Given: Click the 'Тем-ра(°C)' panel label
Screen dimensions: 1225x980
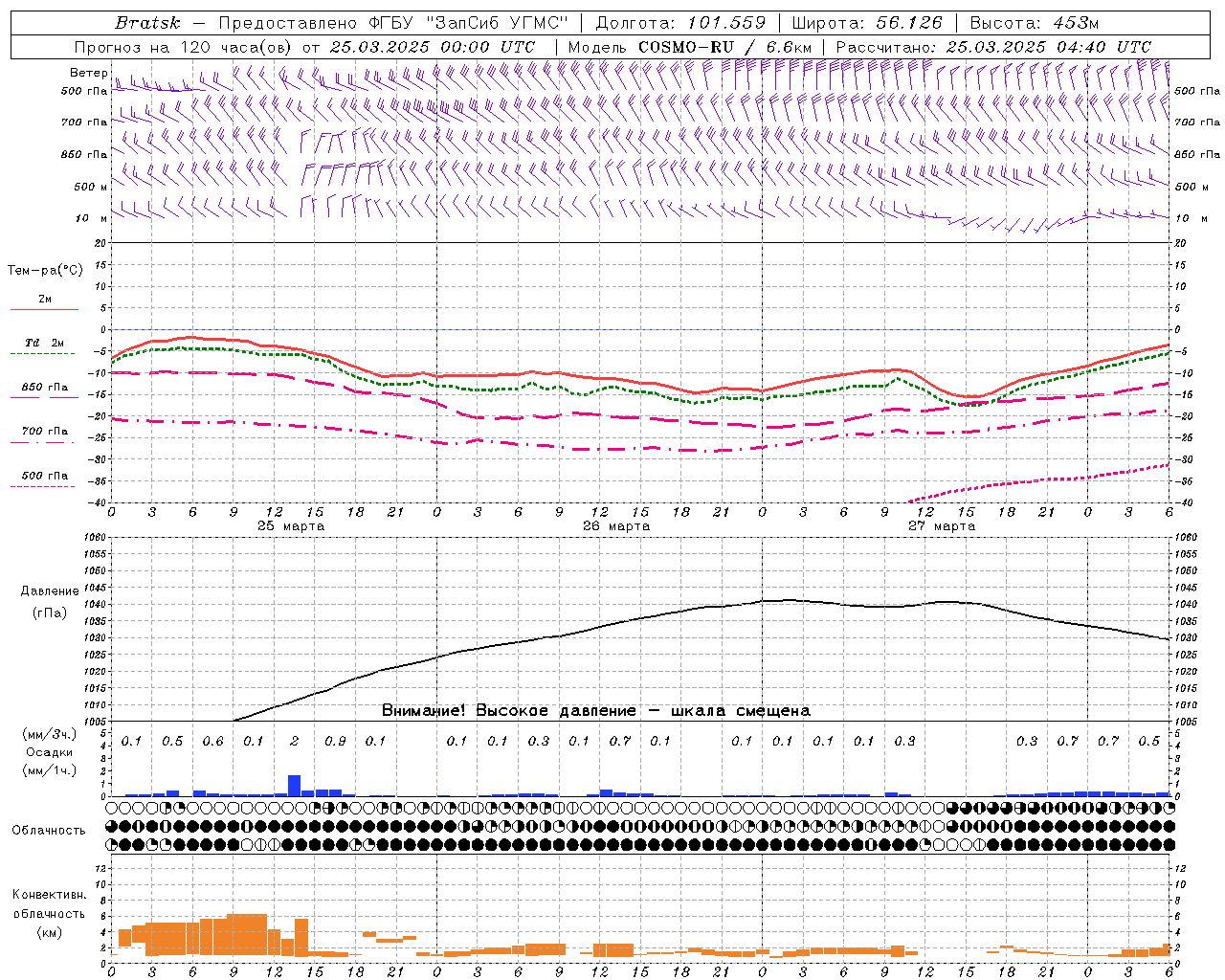Looking at the screenshot, I should [45, 271].
